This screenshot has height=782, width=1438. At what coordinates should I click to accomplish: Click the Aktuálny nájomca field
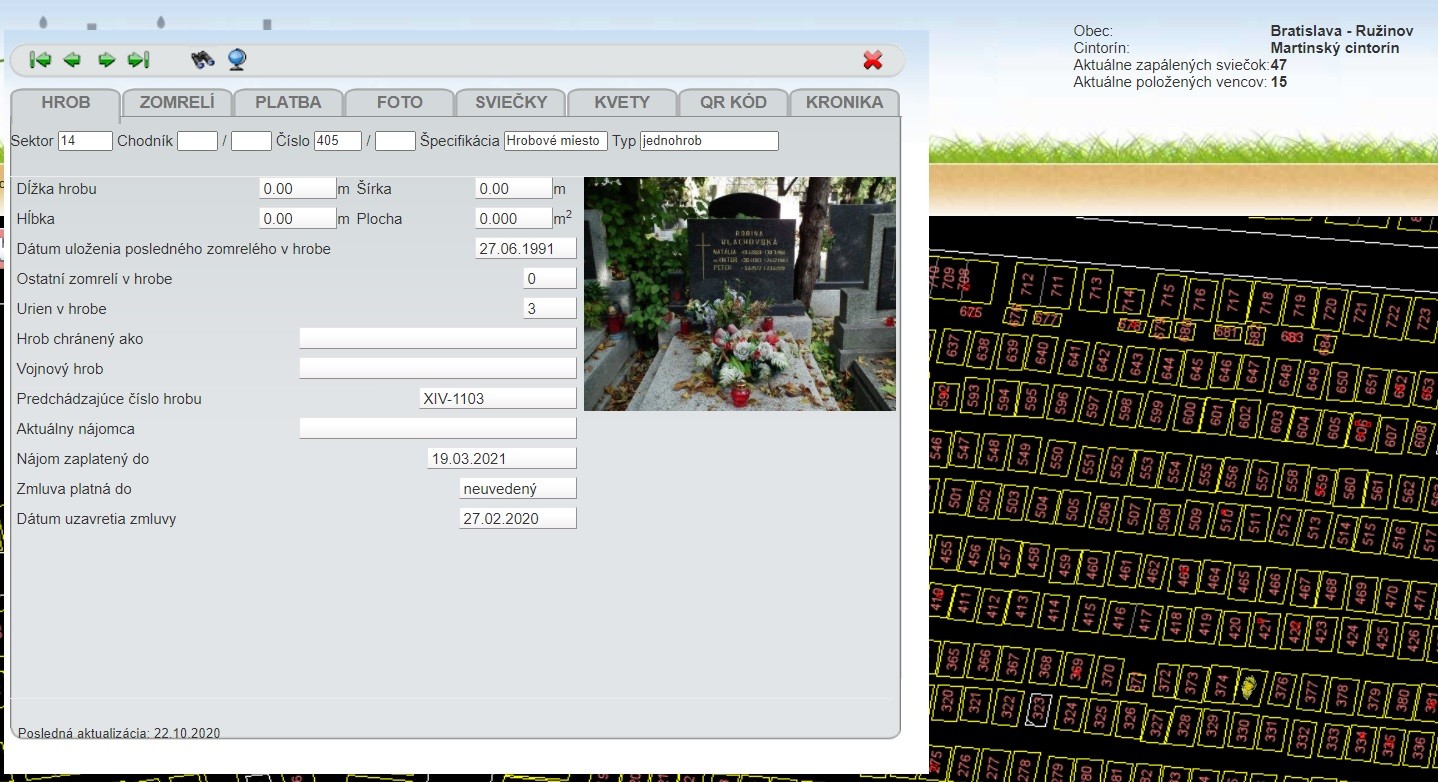coord(437,429)
